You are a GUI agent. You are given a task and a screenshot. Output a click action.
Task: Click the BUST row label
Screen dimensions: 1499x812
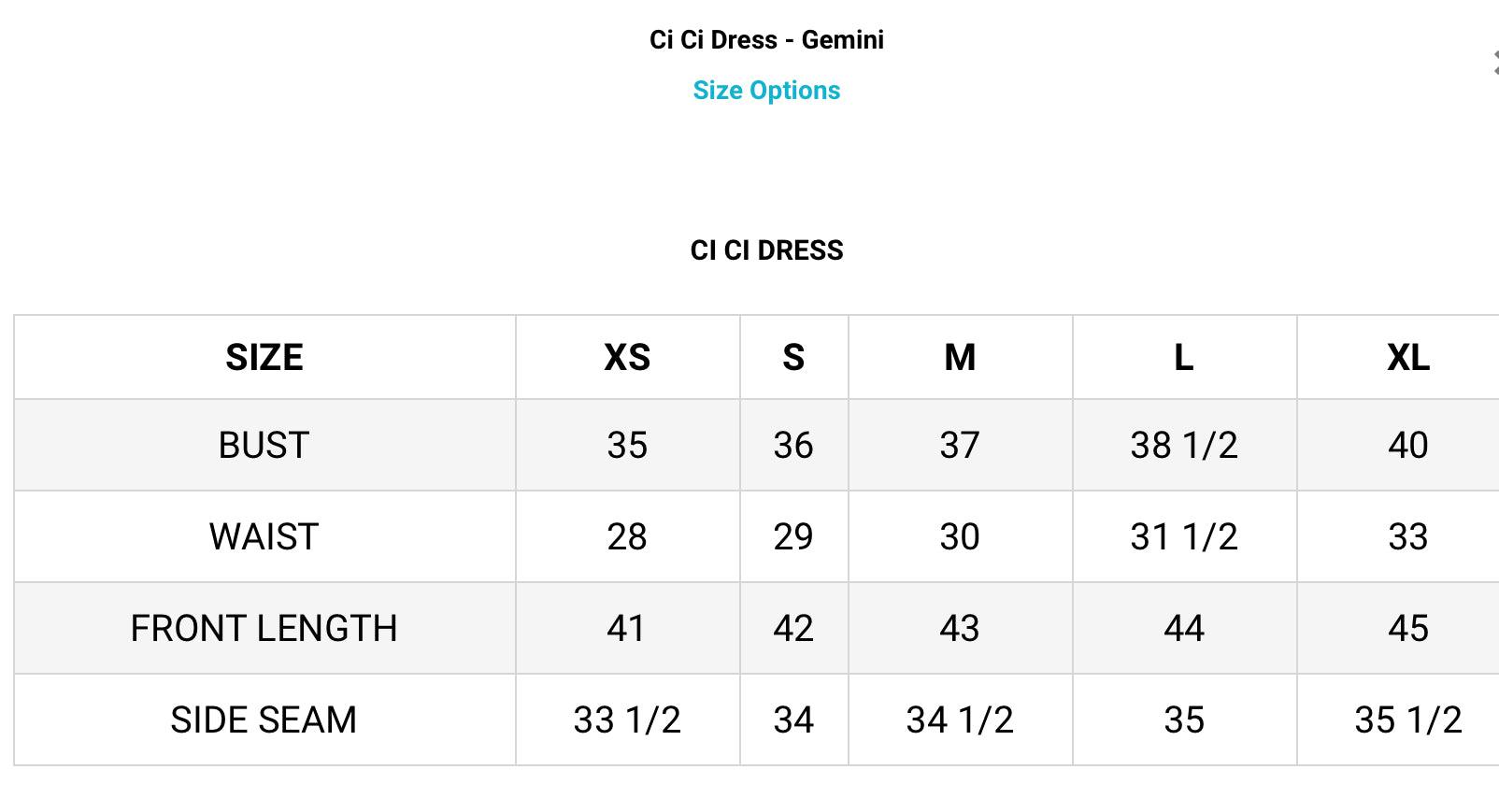[x=264, y=446]
